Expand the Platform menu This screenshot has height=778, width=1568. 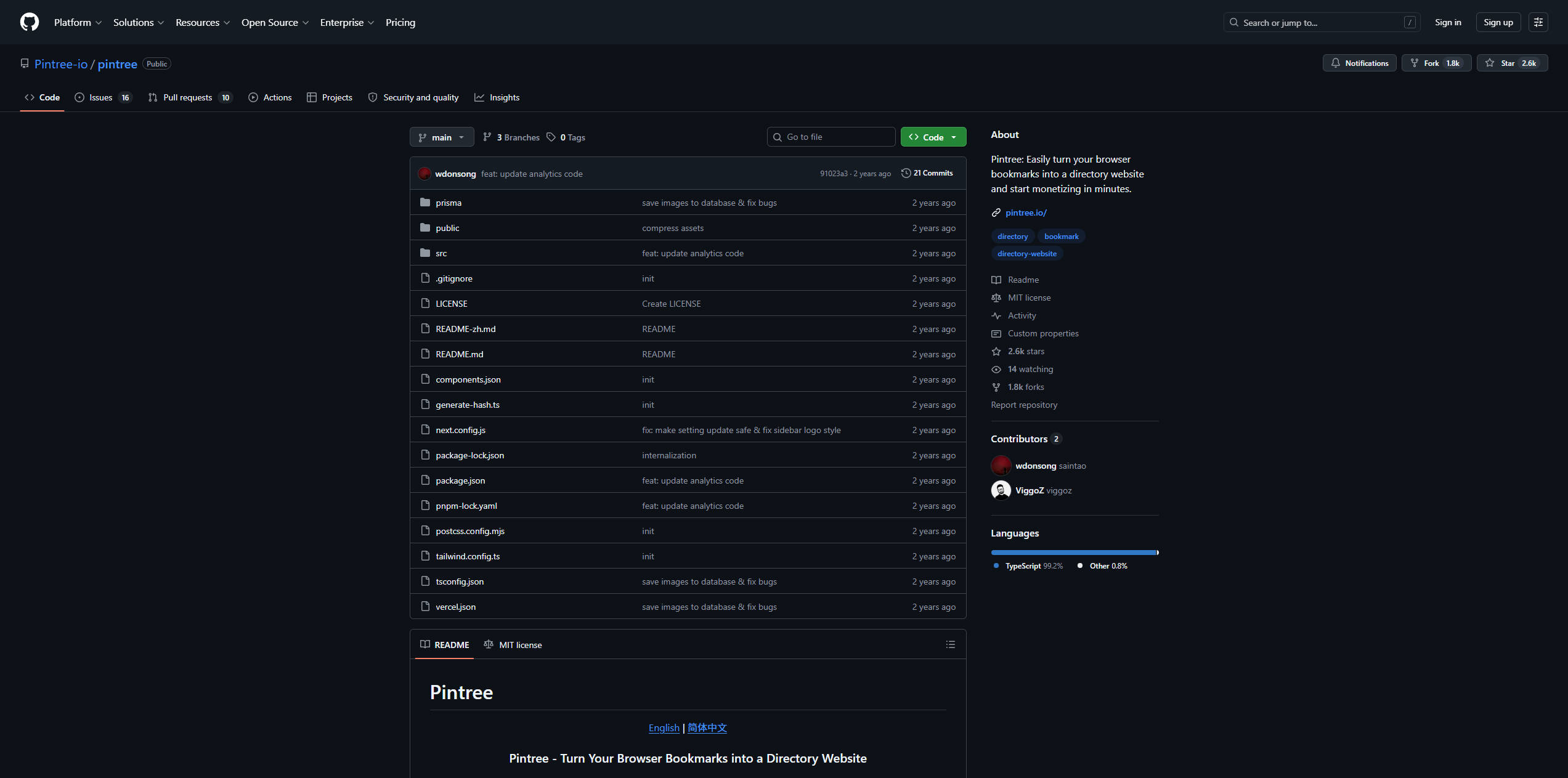(78, 22)
